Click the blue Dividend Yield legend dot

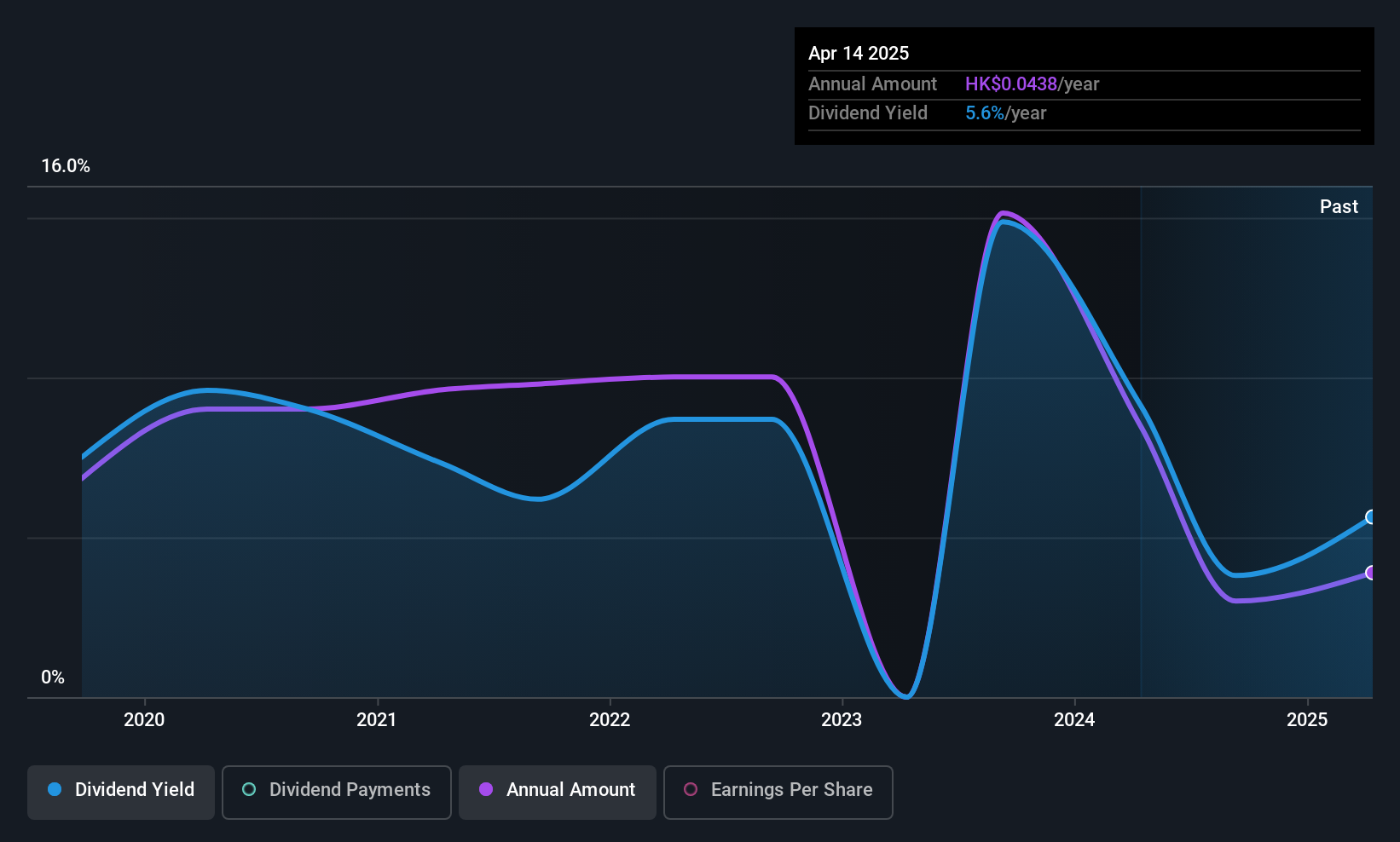tap(55, 789)
